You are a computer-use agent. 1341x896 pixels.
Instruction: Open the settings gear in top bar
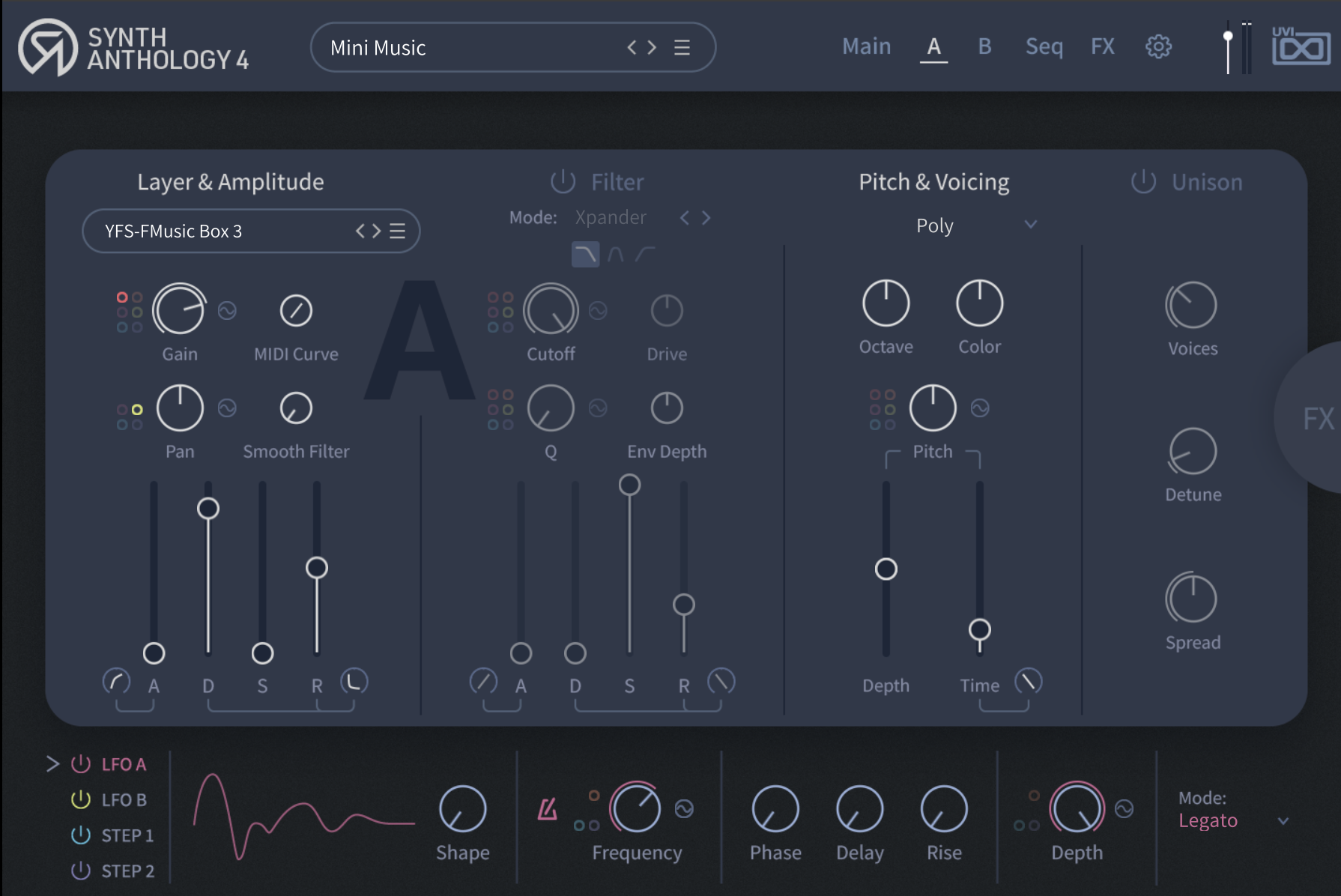click(x=1158, y=46)
